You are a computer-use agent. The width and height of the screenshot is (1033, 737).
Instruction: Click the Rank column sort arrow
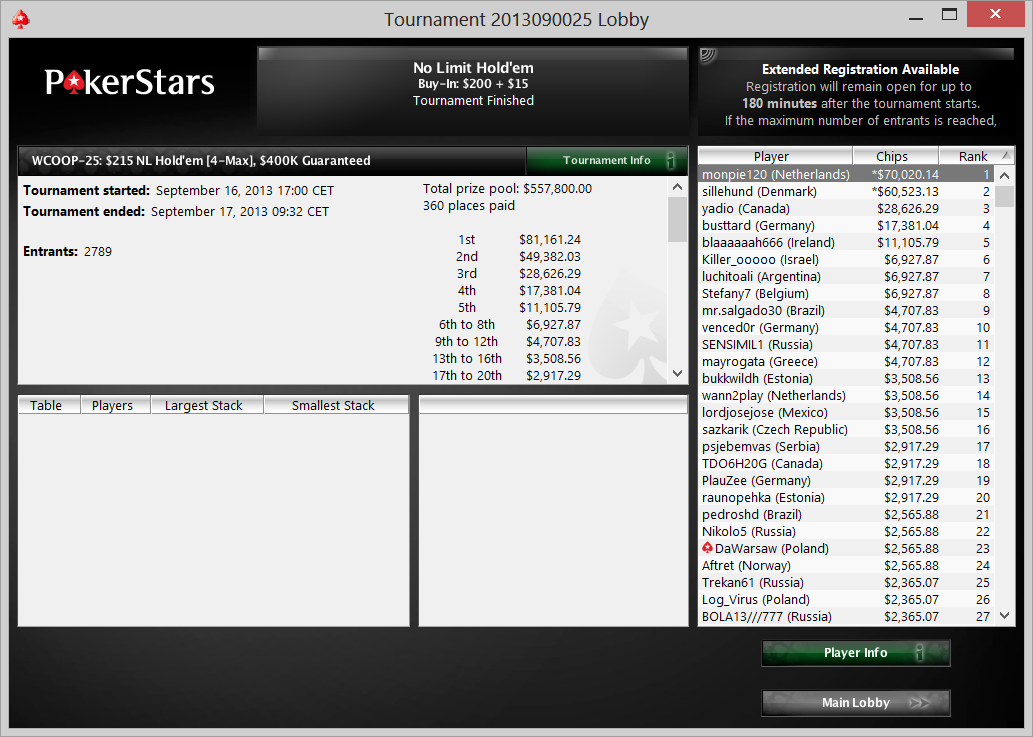(x=1006, y=155)
